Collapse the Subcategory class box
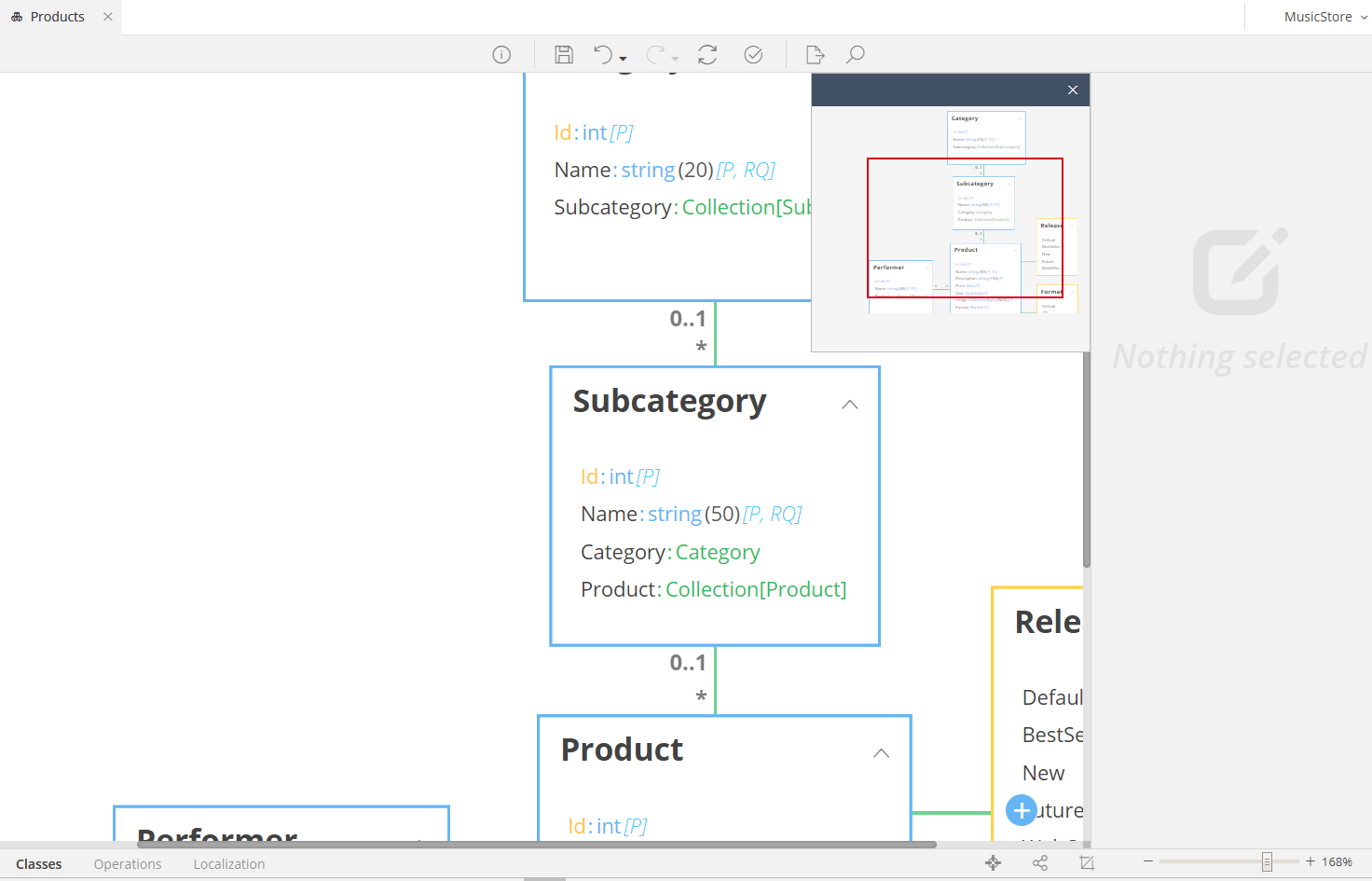Viewport: 1372px width, 881px height. click(849, 405)
